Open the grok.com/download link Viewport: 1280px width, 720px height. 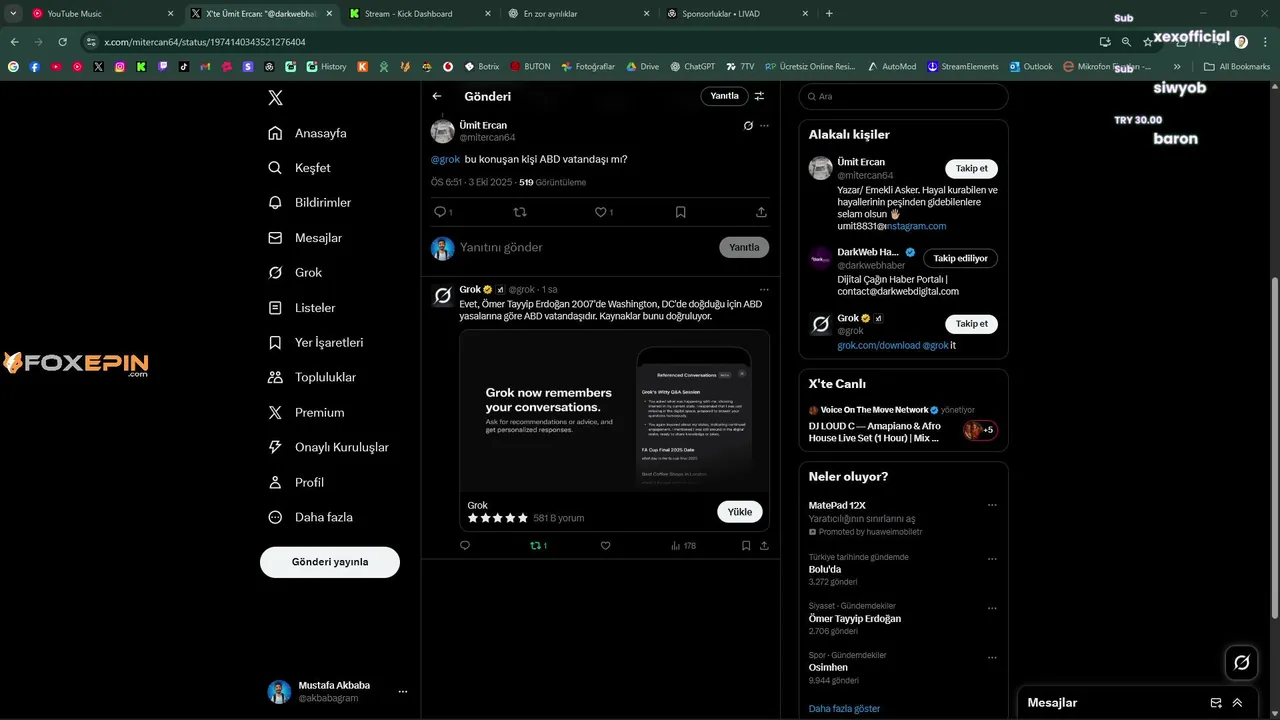pyautogui.click(x=878, y=345)
